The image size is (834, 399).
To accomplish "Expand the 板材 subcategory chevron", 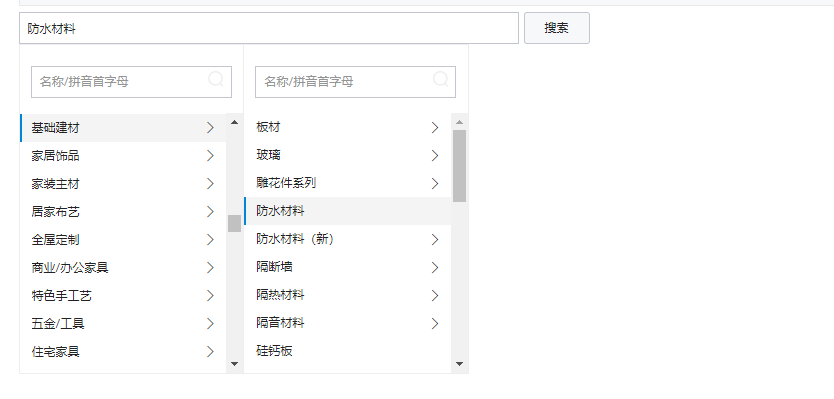I will pyautogui.click(x=435, y=128).
